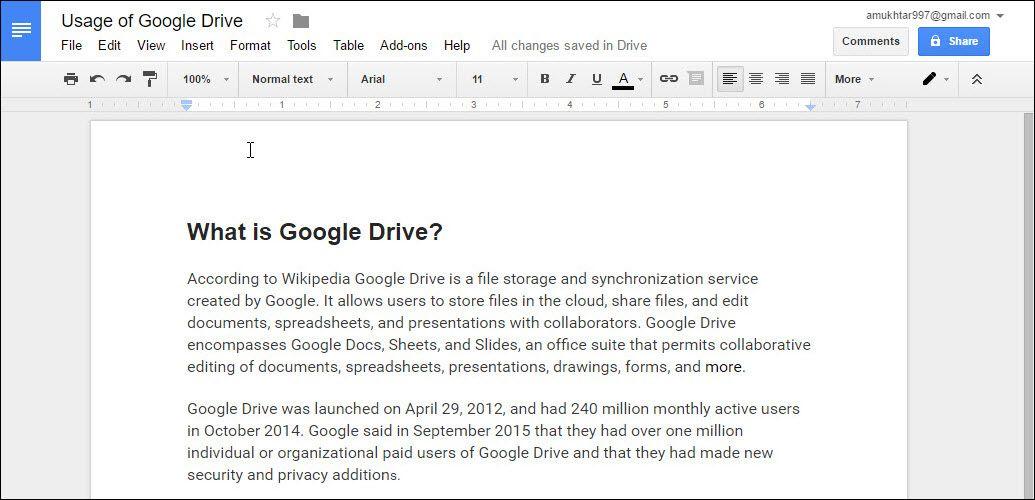Viewport: 1035px width, 500px height.
Task: Set left text alignment
Action: (x=730, y=79)
